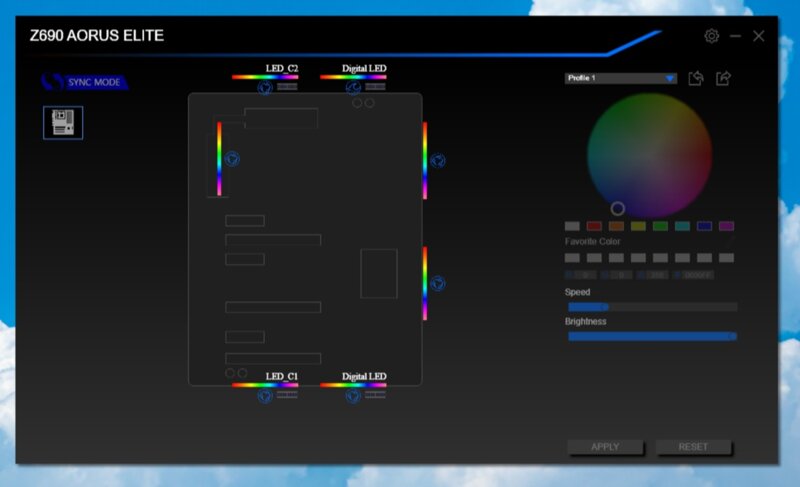The height and width of the screenshot is (487, 800).
Task: Click the hex color code field
Action: tap(698, 275)
